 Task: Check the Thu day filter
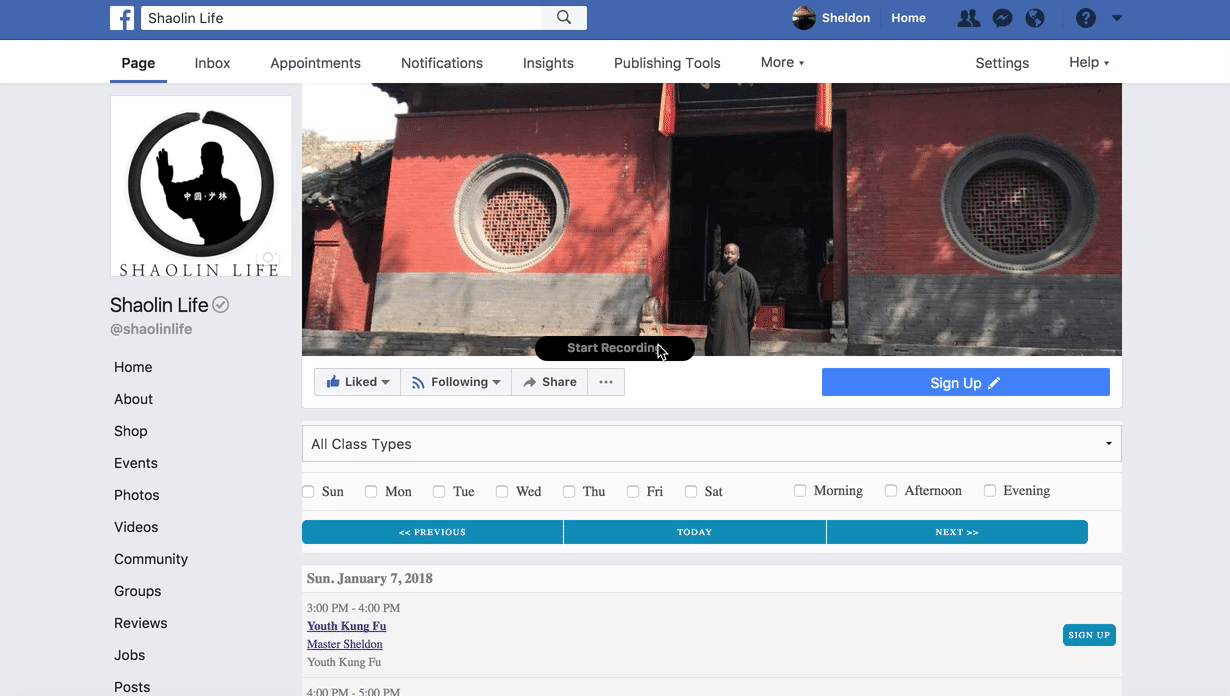[569, 491]
